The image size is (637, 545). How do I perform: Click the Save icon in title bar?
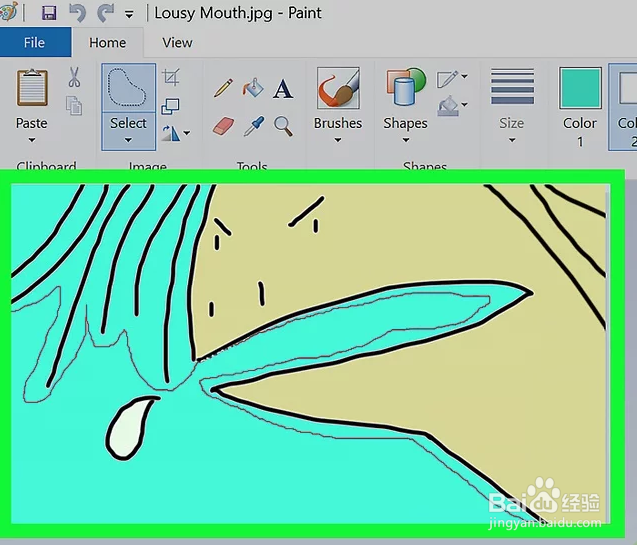49,13
